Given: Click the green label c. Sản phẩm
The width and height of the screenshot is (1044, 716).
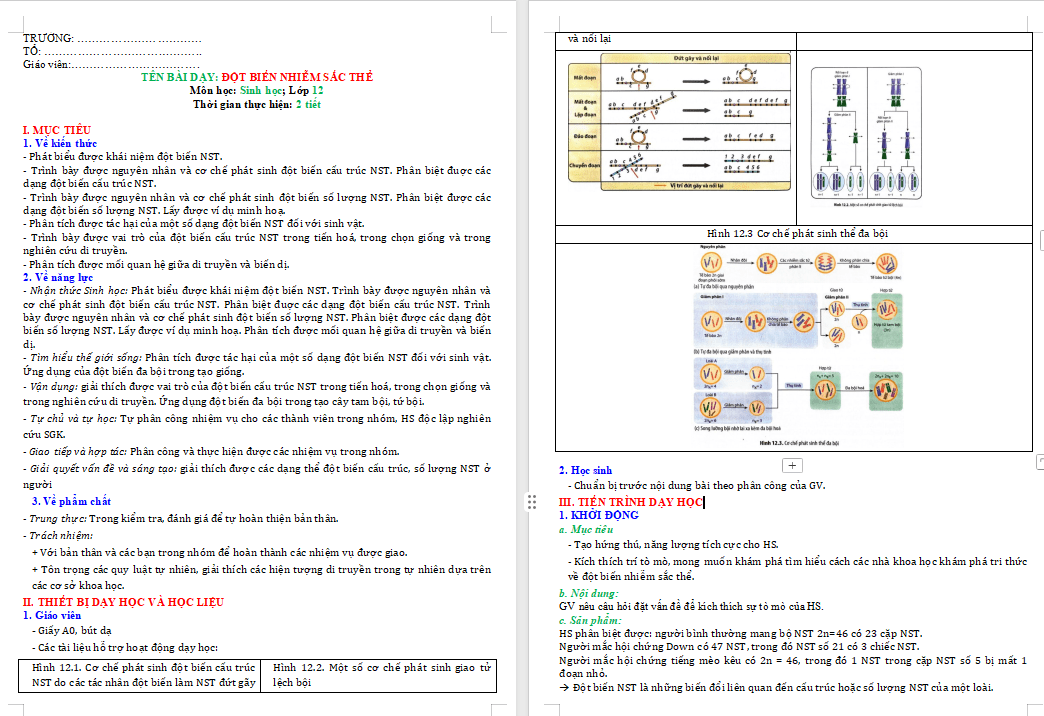Looking at the screenshot, I should pos(590,620).
